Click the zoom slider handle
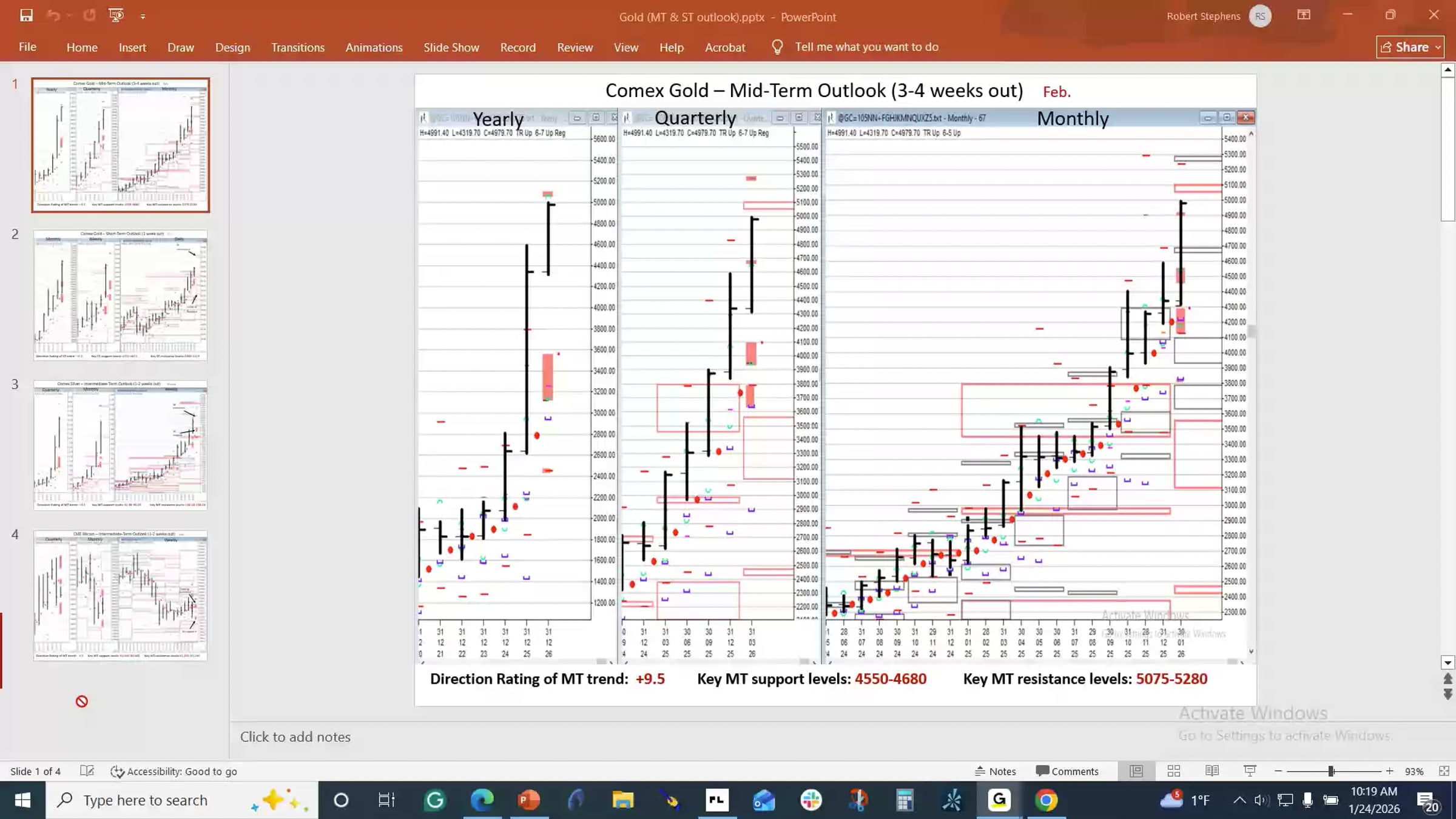Viewport: 1456px width, 819px height. (1331, 771)
